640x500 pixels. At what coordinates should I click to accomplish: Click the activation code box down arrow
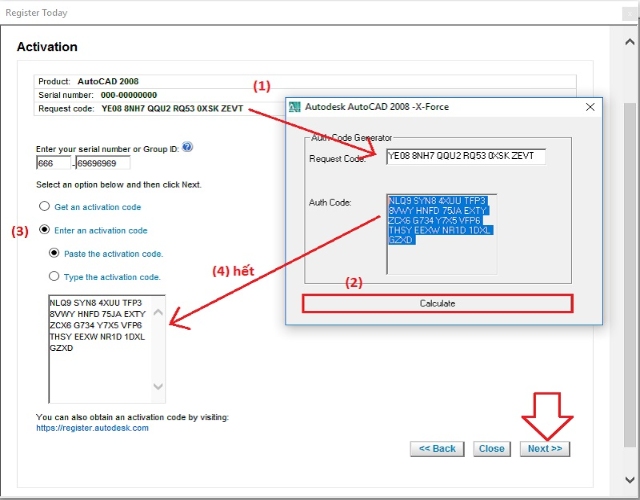pos(158,386)
